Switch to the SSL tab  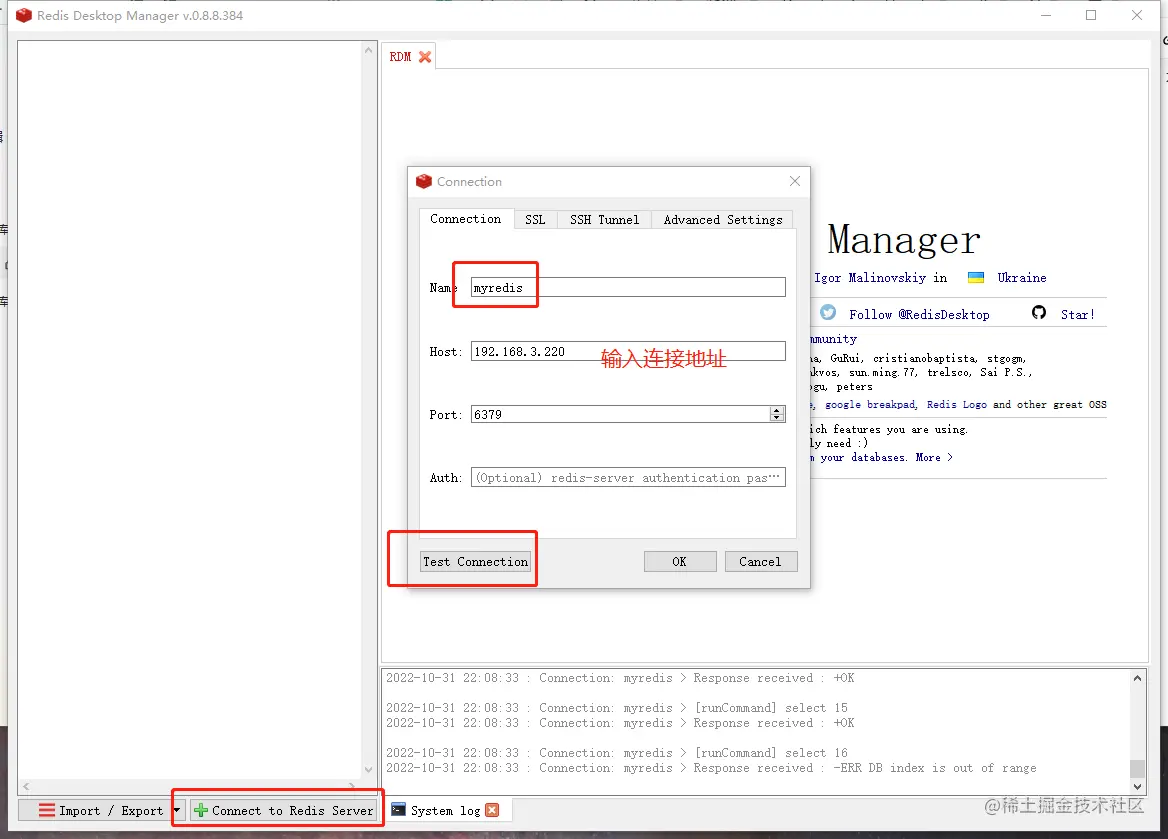(x=535, y=220)
